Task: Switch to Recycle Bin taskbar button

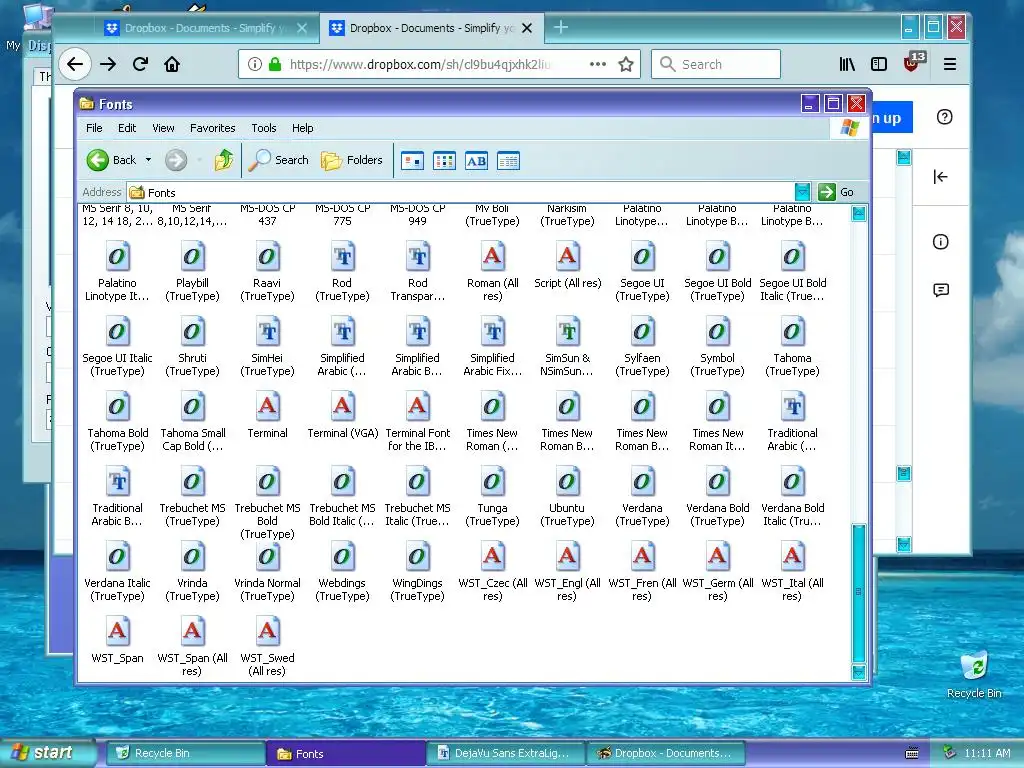Action: [184, 753]
